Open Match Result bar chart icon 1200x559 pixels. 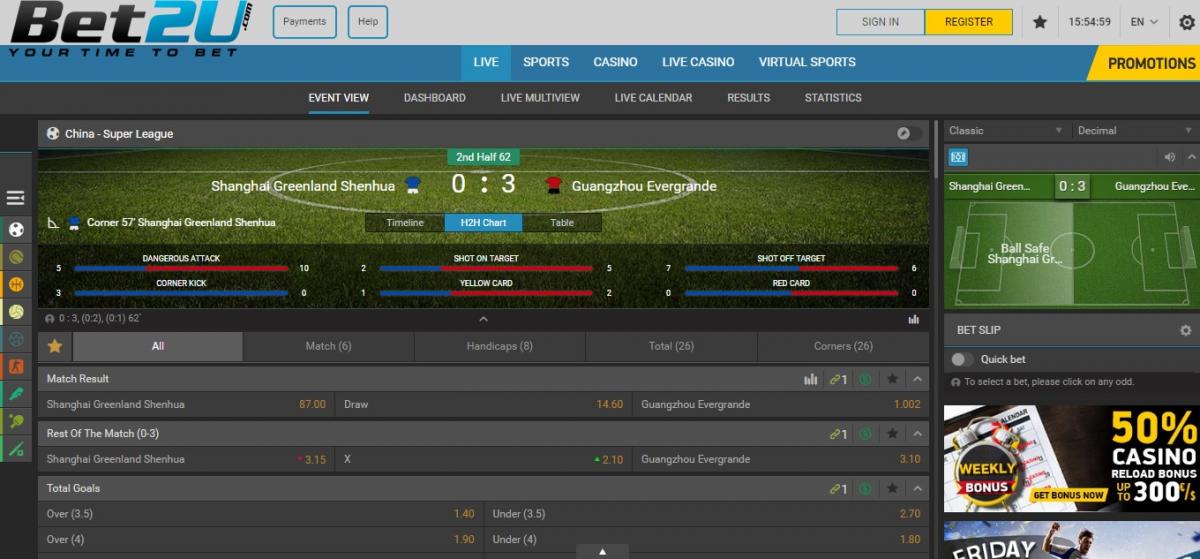tap(811, 379)
